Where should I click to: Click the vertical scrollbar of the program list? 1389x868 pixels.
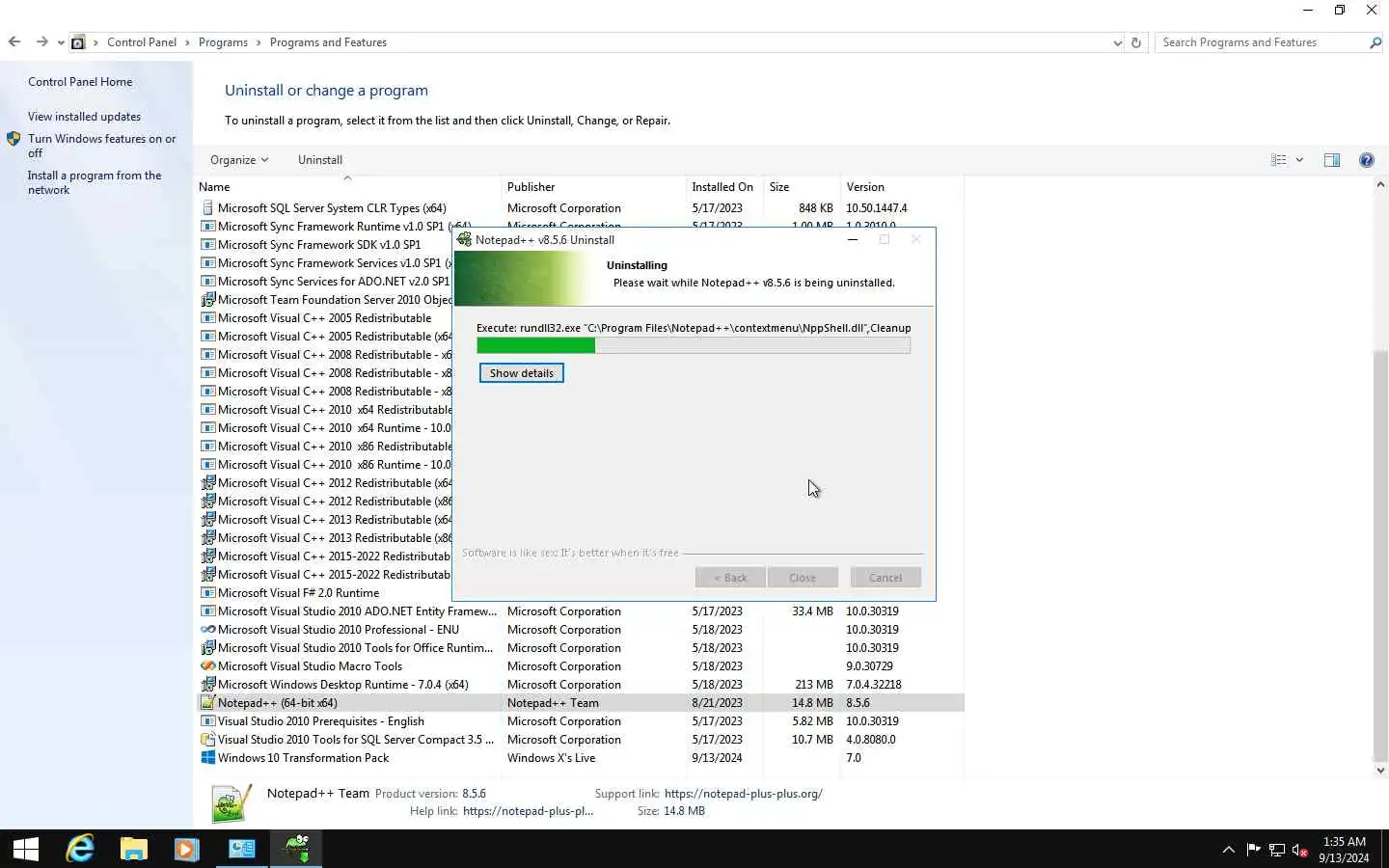pos(1380,555)
